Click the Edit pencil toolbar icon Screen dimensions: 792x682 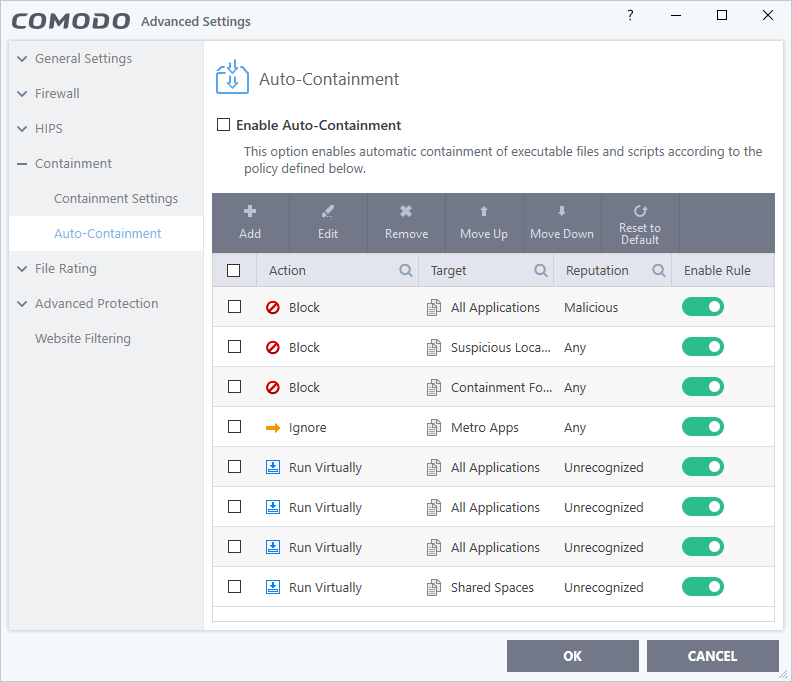pyautogui.click(x=328, y=211)
